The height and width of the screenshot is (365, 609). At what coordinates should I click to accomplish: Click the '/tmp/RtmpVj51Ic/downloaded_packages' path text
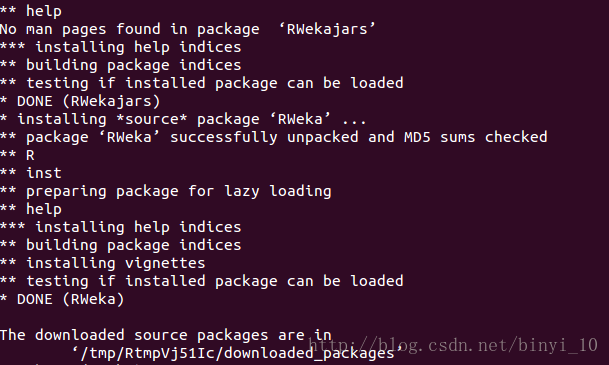point(237,353)
